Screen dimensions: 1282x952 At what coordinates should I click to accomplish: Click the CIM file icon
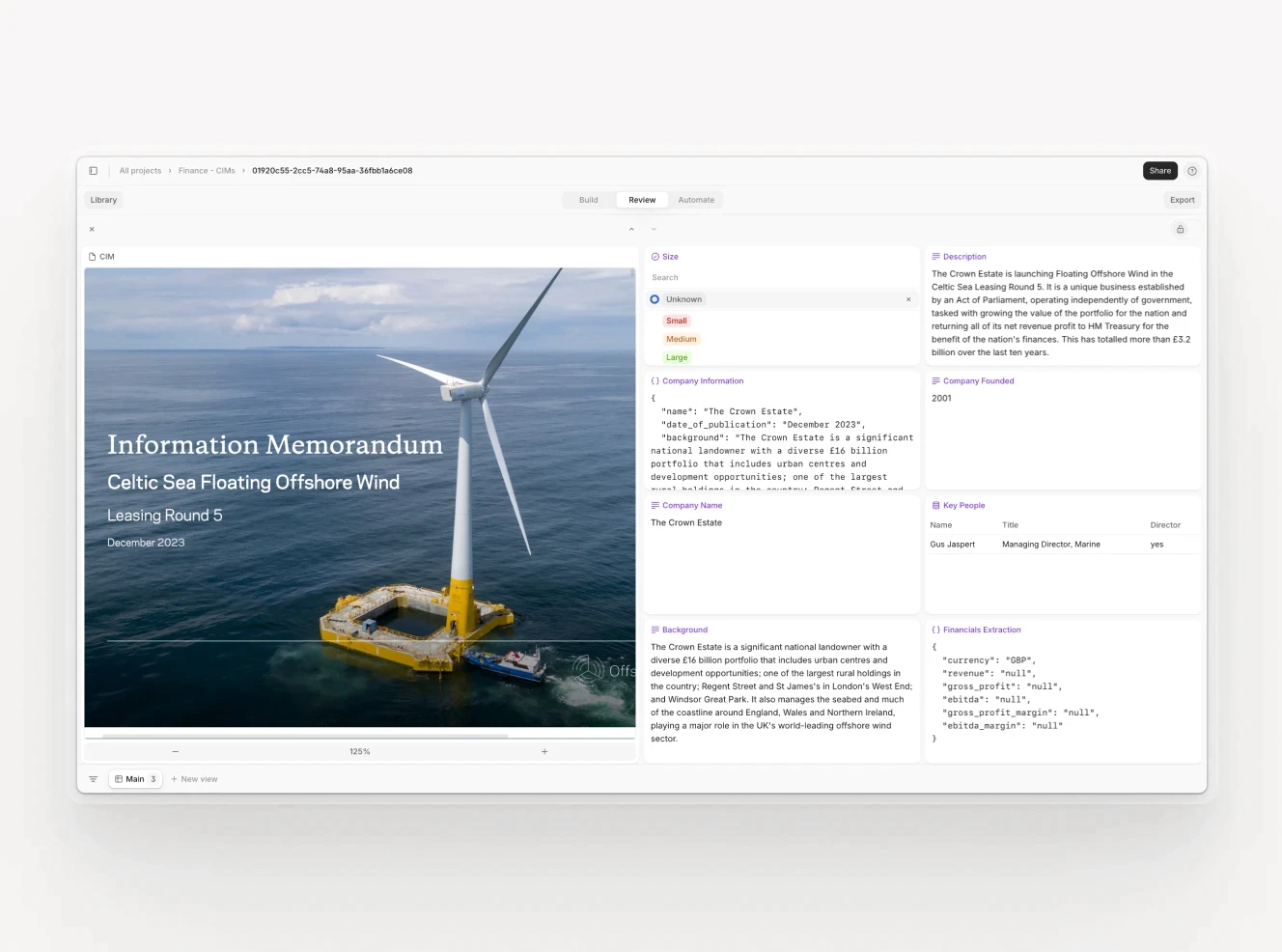[92, 257]
